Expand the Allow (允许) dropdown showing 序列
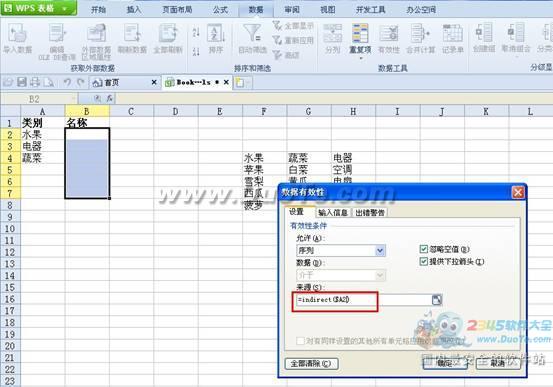 click(341, 250)
